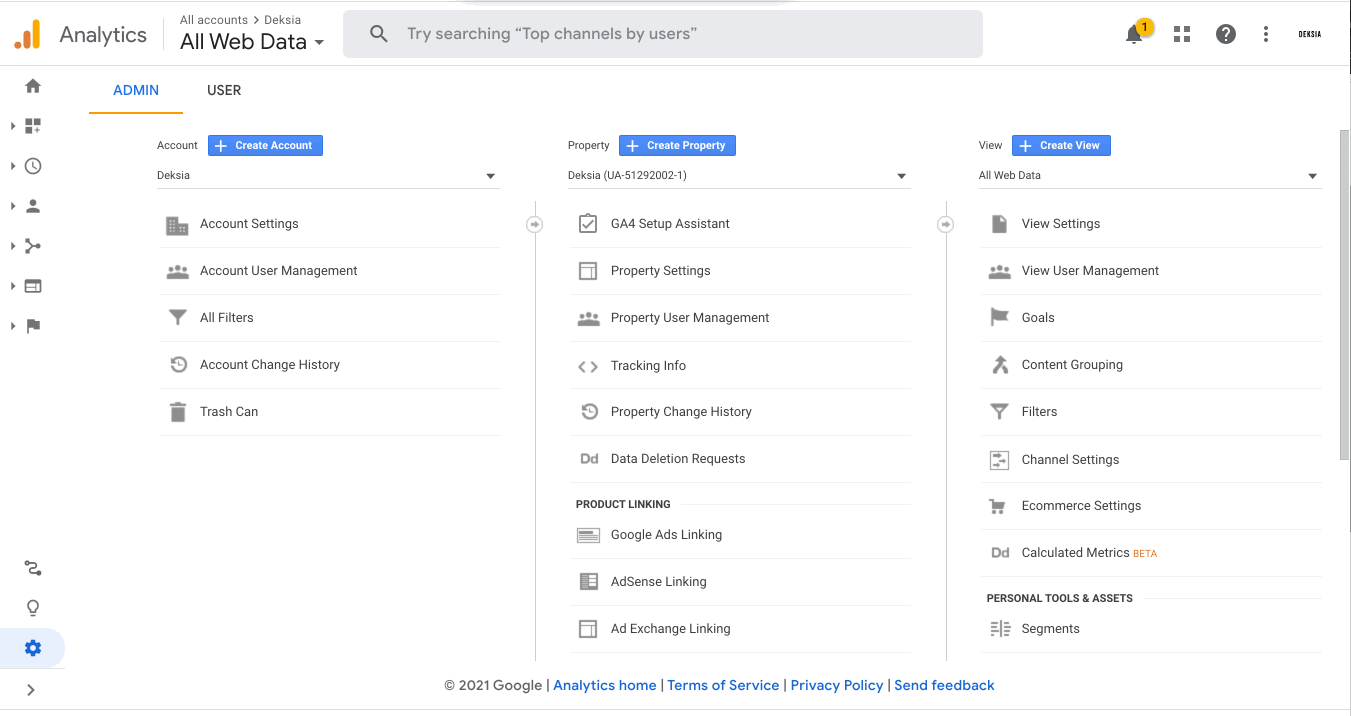Click the help question mark icon
The image size is (1351, 716).
pyautogui.click(x=1226, y=34)
